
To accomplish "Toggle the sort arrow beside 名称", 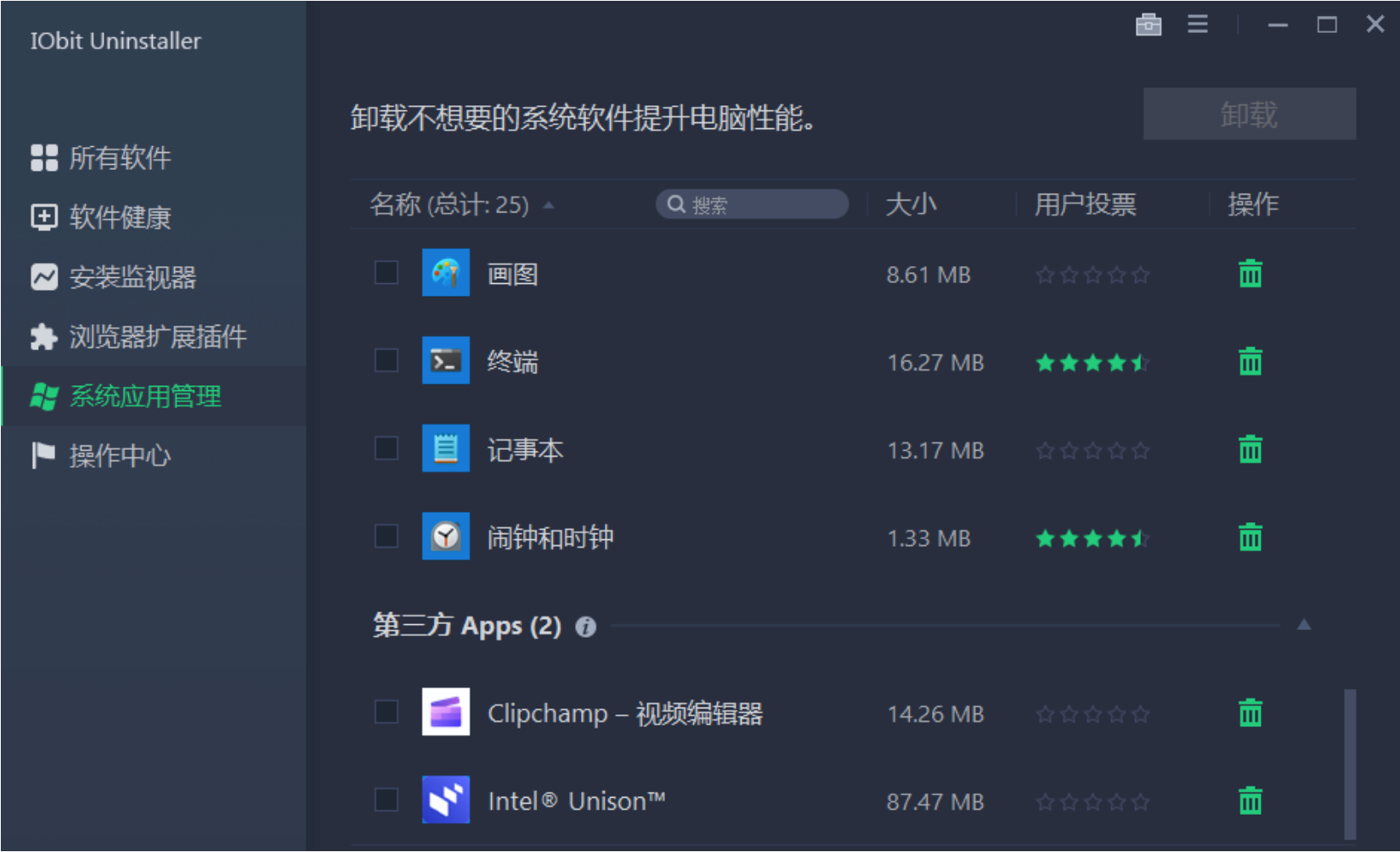I will click(x=548, y=205).
